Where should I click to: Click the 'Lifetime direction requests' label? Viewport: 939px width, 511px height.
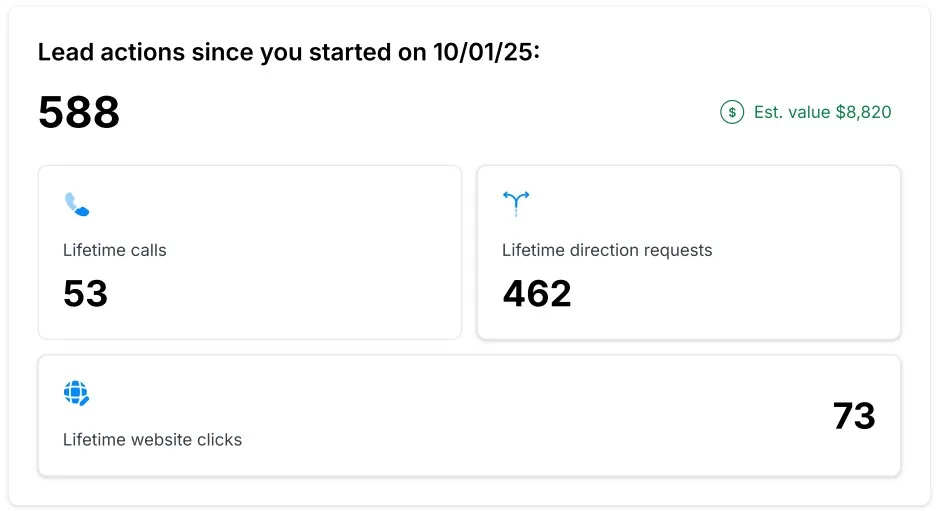click(x=607, y=250)
